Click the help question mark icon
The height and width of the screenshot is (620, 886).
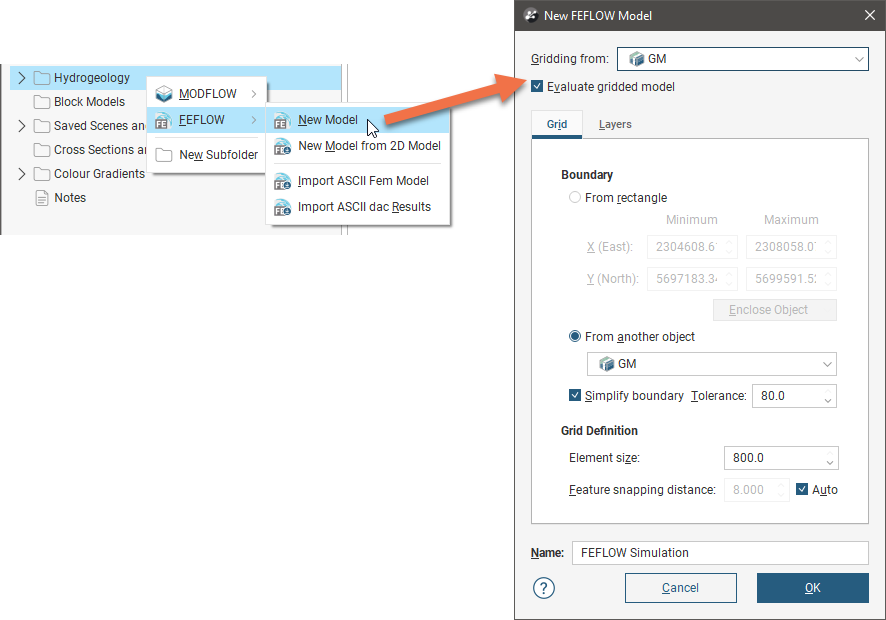[x=543, y=588]
